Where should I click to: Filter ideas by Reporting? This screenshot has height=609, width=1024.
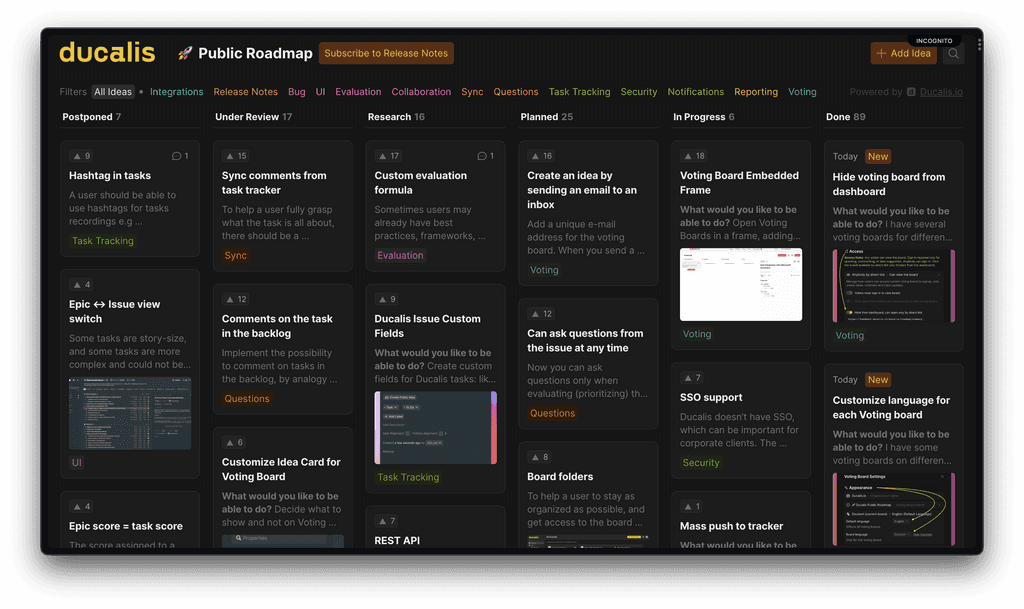pos(756,92)
